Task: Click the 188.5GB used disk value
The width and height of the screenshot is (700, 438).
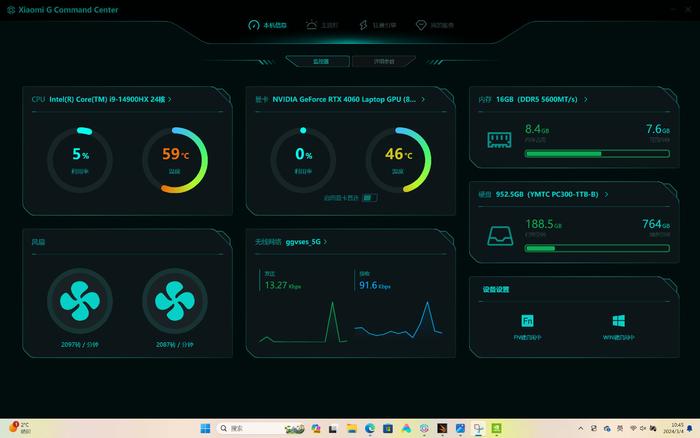Action: click(x=543, y=224)
